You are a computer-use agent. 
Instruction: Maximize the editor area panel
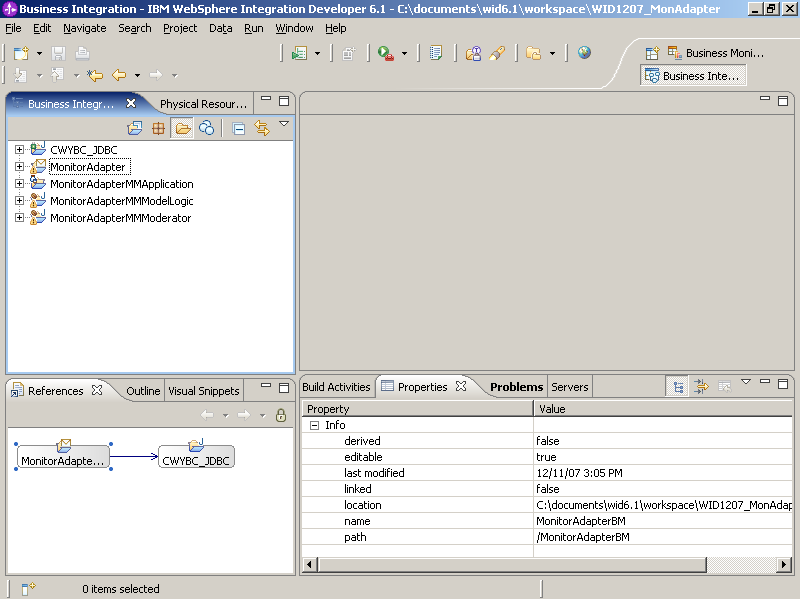coord(783,101)
